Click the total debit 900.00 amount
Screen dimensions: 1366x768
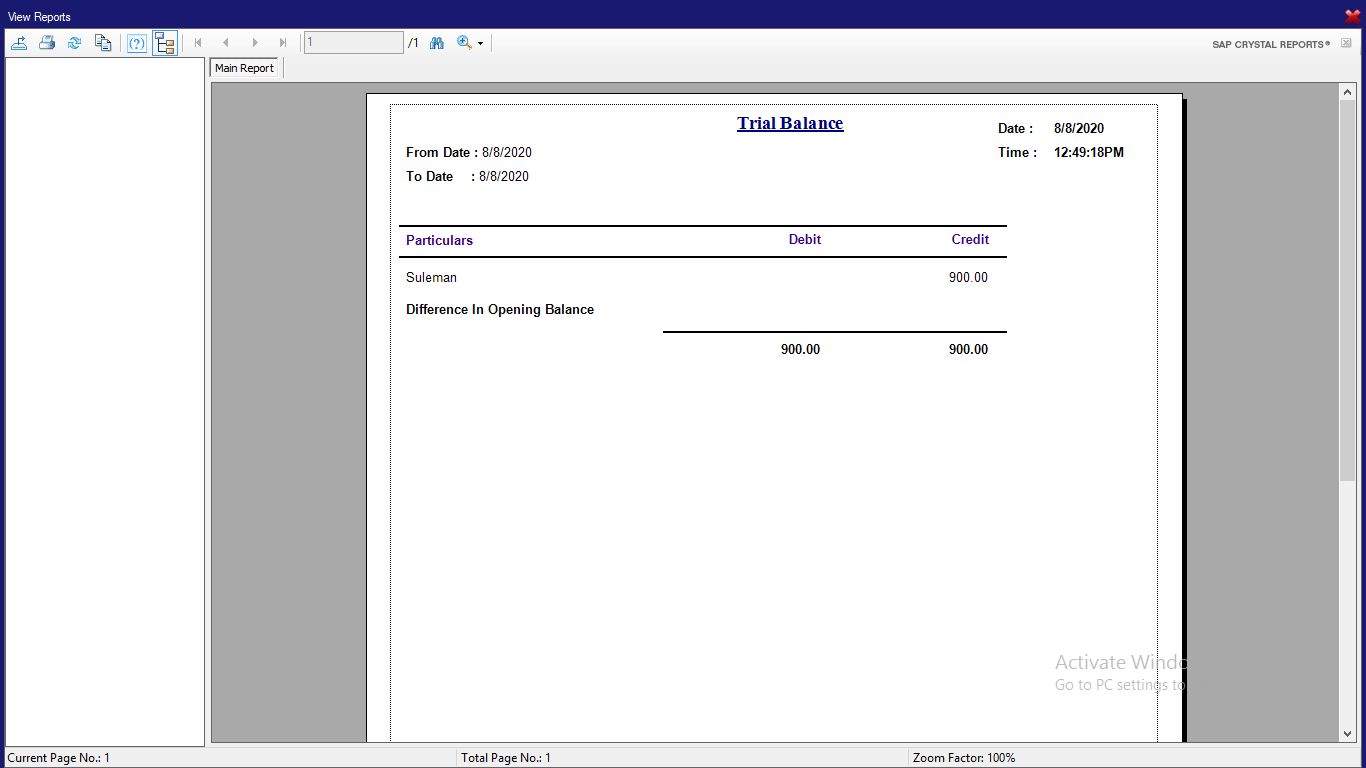(800, 350)
